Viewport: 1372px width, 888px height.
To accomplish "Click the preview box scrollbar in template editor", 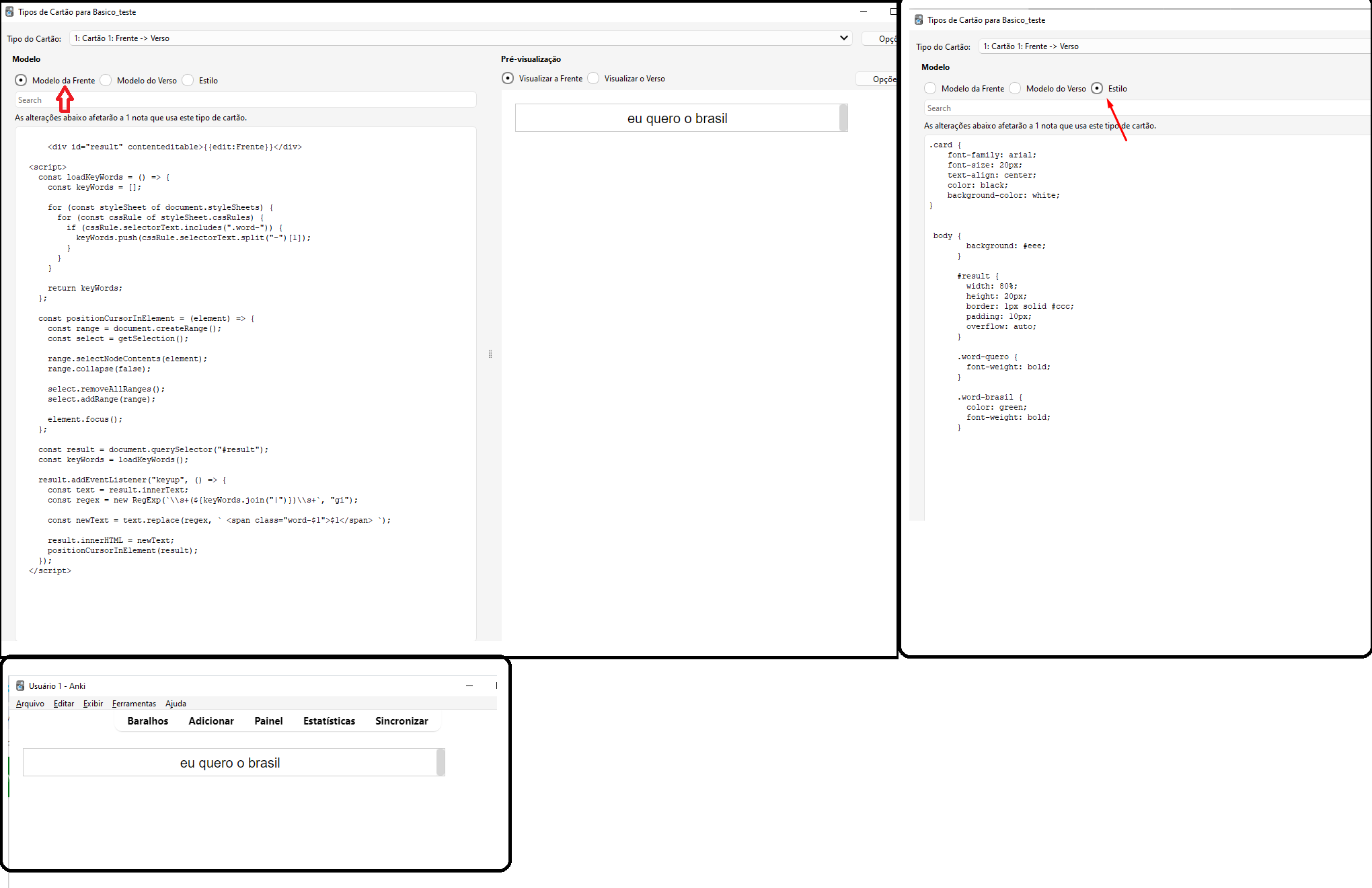I will coord(843,118).
